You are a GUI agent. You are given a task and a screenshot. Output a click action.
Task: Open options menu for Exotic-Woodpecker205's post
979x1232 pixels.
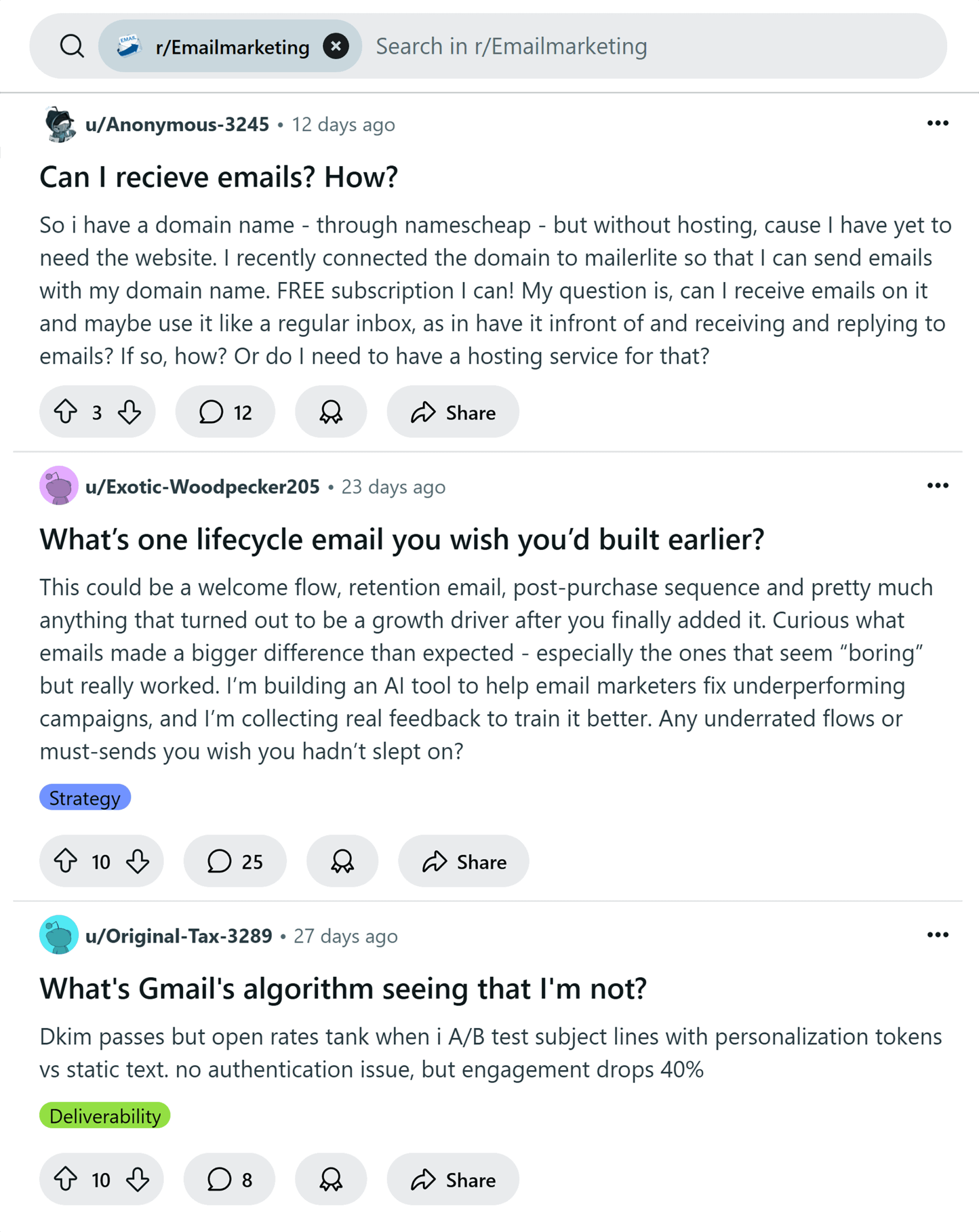937,486
